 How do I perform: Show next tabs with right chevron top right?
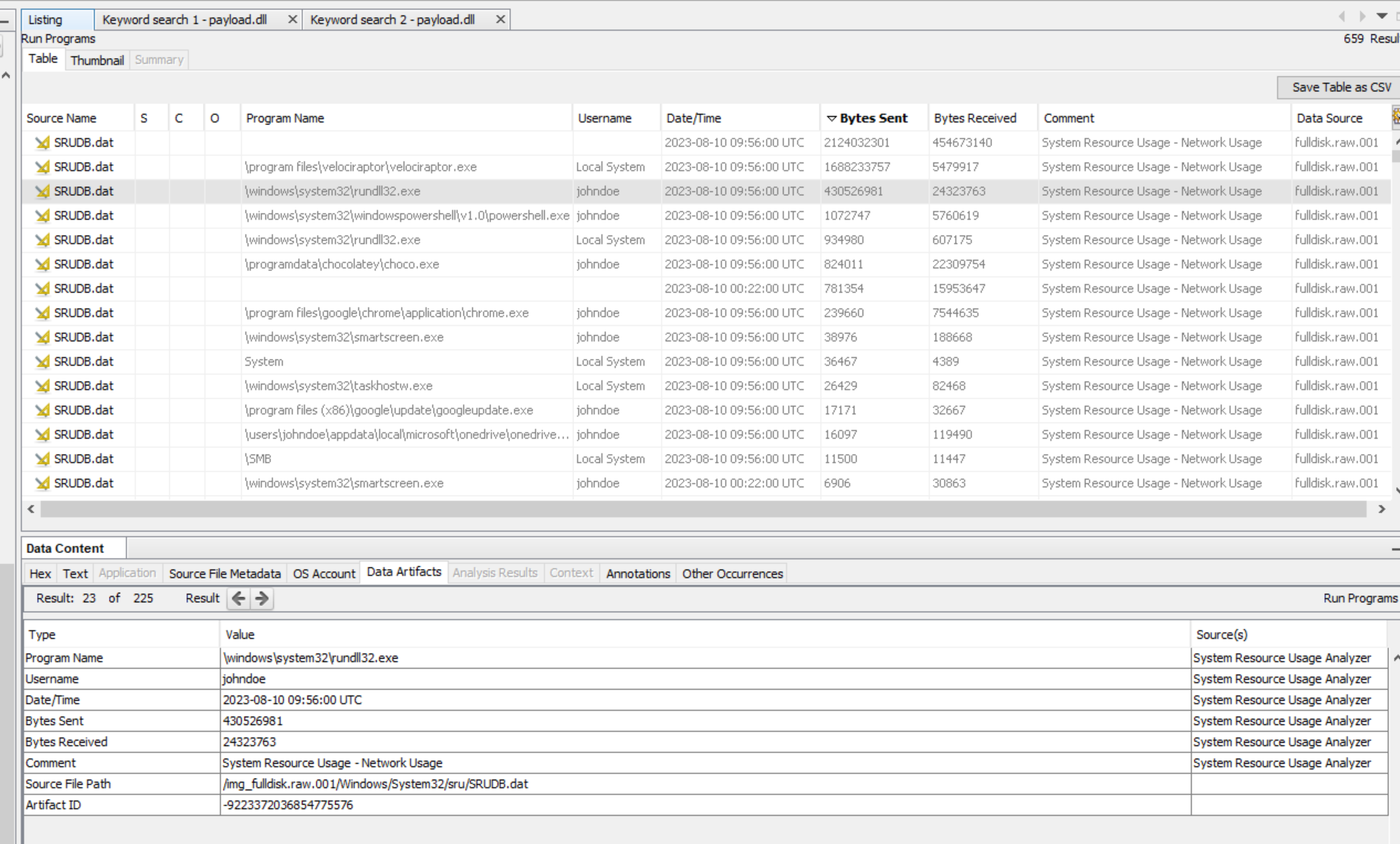1362,16
